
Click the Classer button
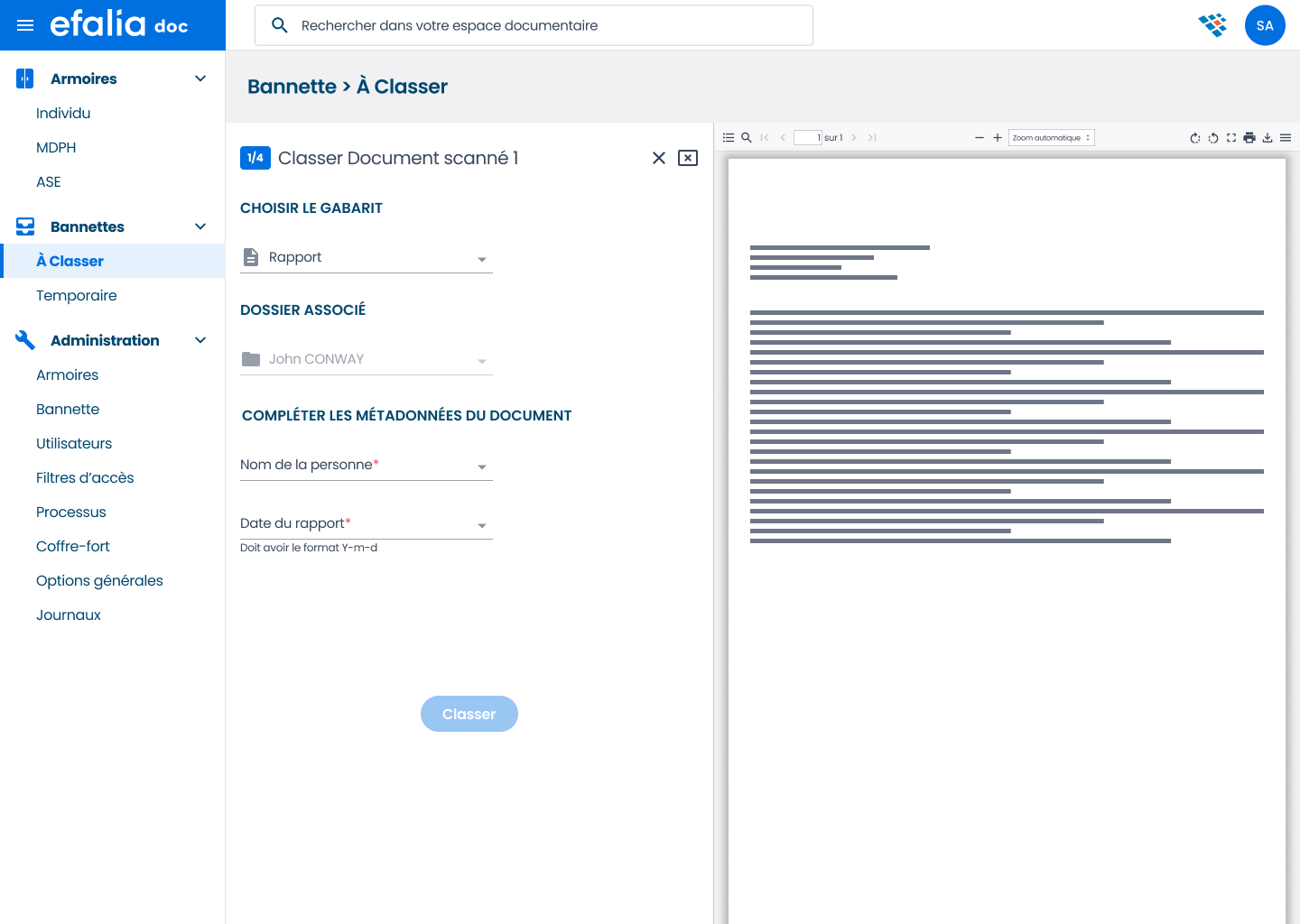tap(469, 714)
